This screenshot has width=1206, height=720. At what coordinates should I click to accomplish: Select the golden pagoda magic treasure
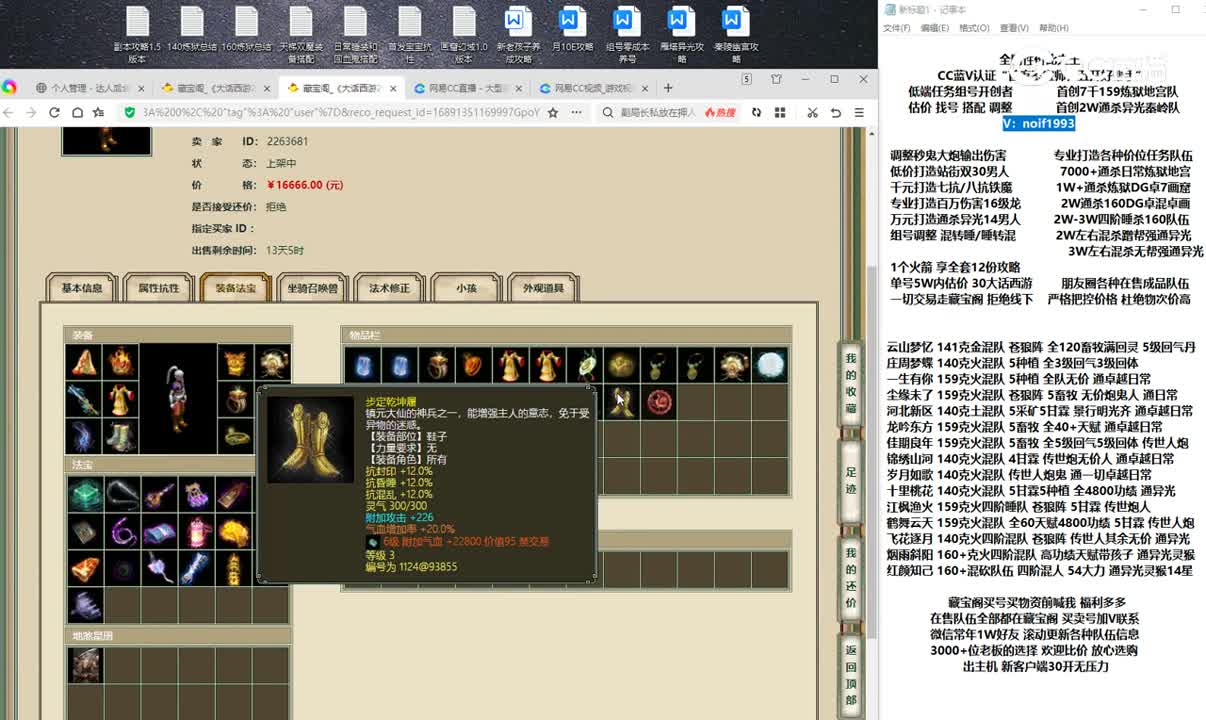(233, 568)
